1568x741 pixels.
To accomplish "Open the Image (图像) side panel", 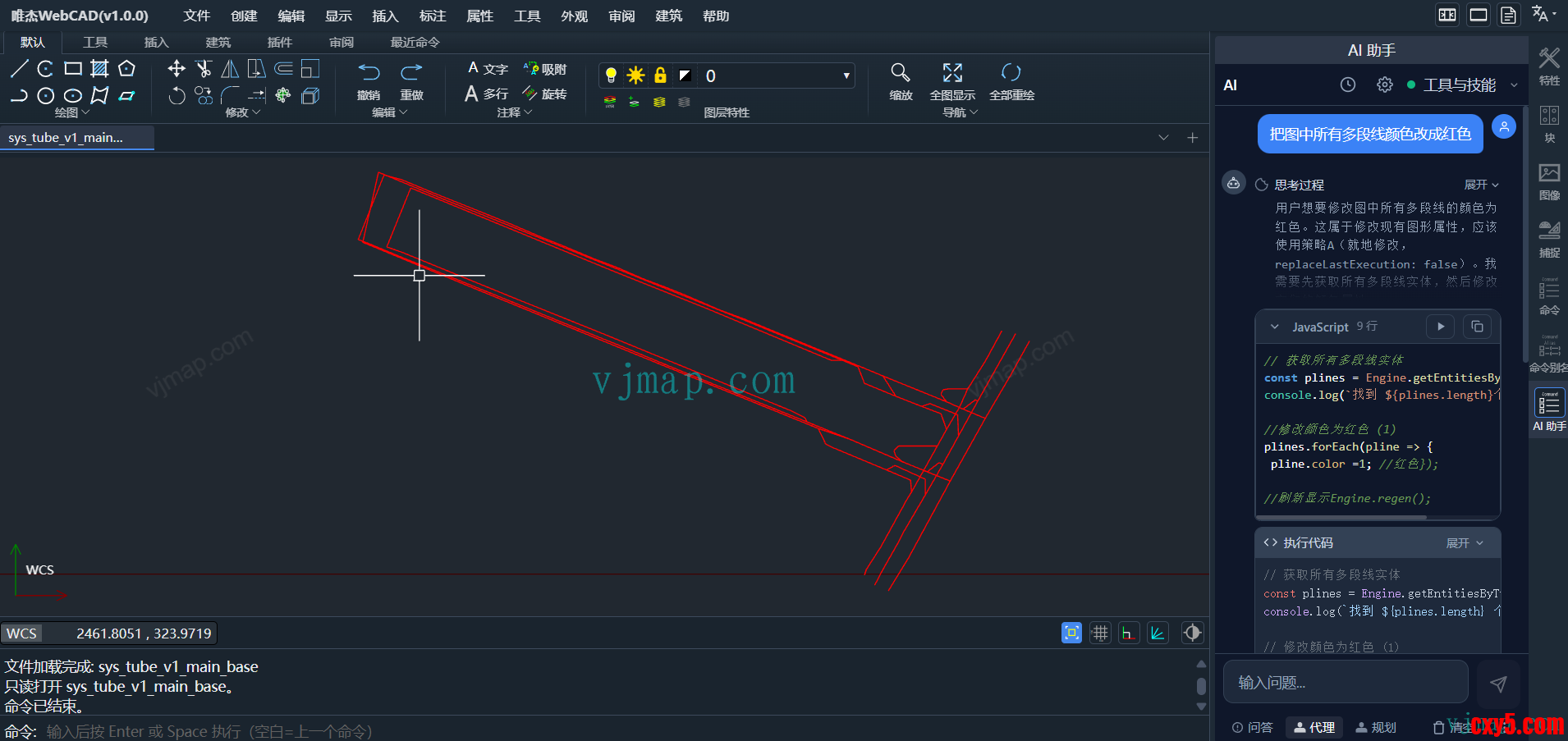I will coord(1549,181).
